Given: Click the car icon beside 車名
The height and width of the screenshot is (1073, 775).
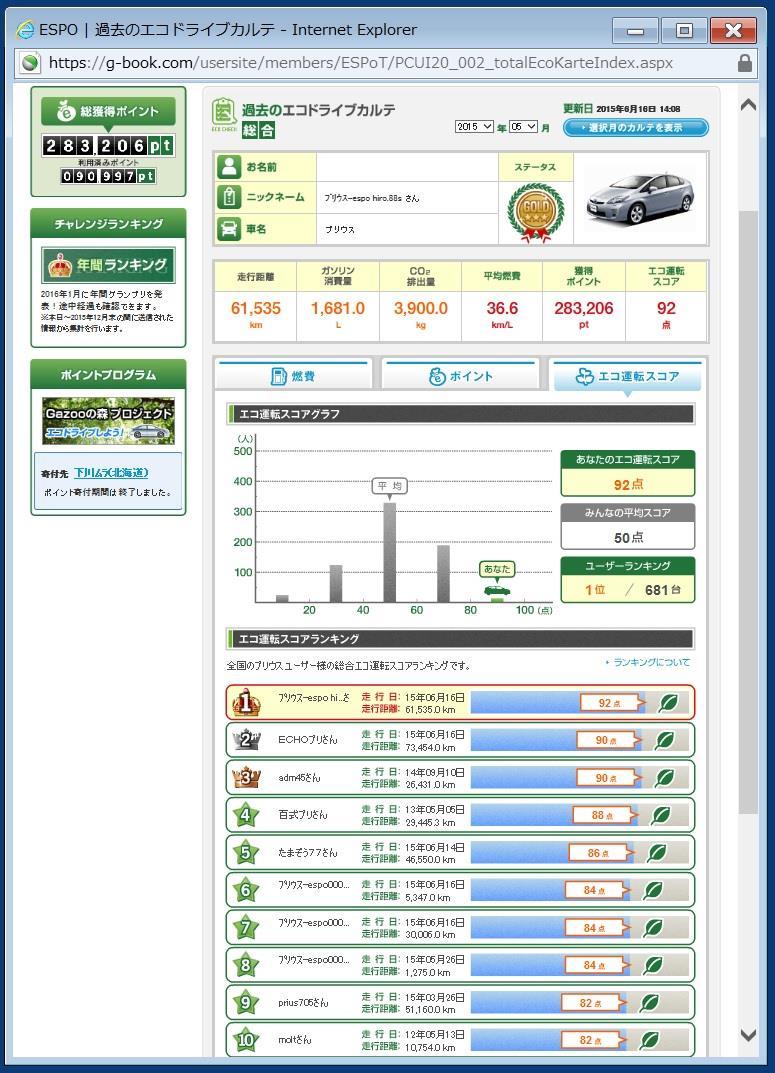Looking at the screenshot, I should pos(229,229).
